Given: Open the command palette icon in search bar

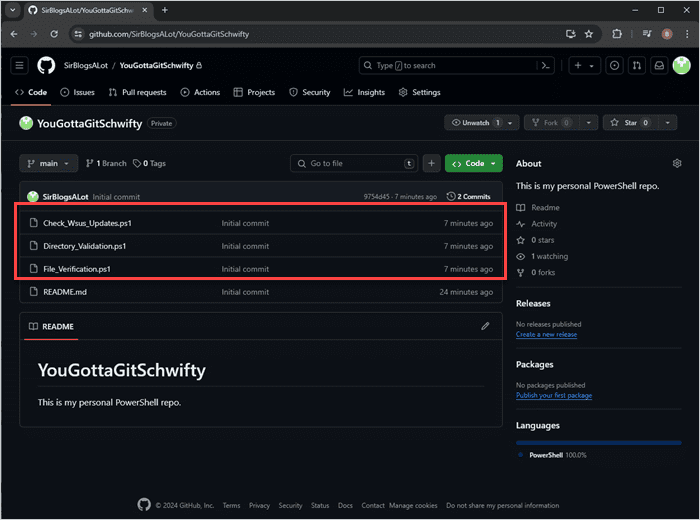Looking at the screenshot, I should [x=545, y=66].
